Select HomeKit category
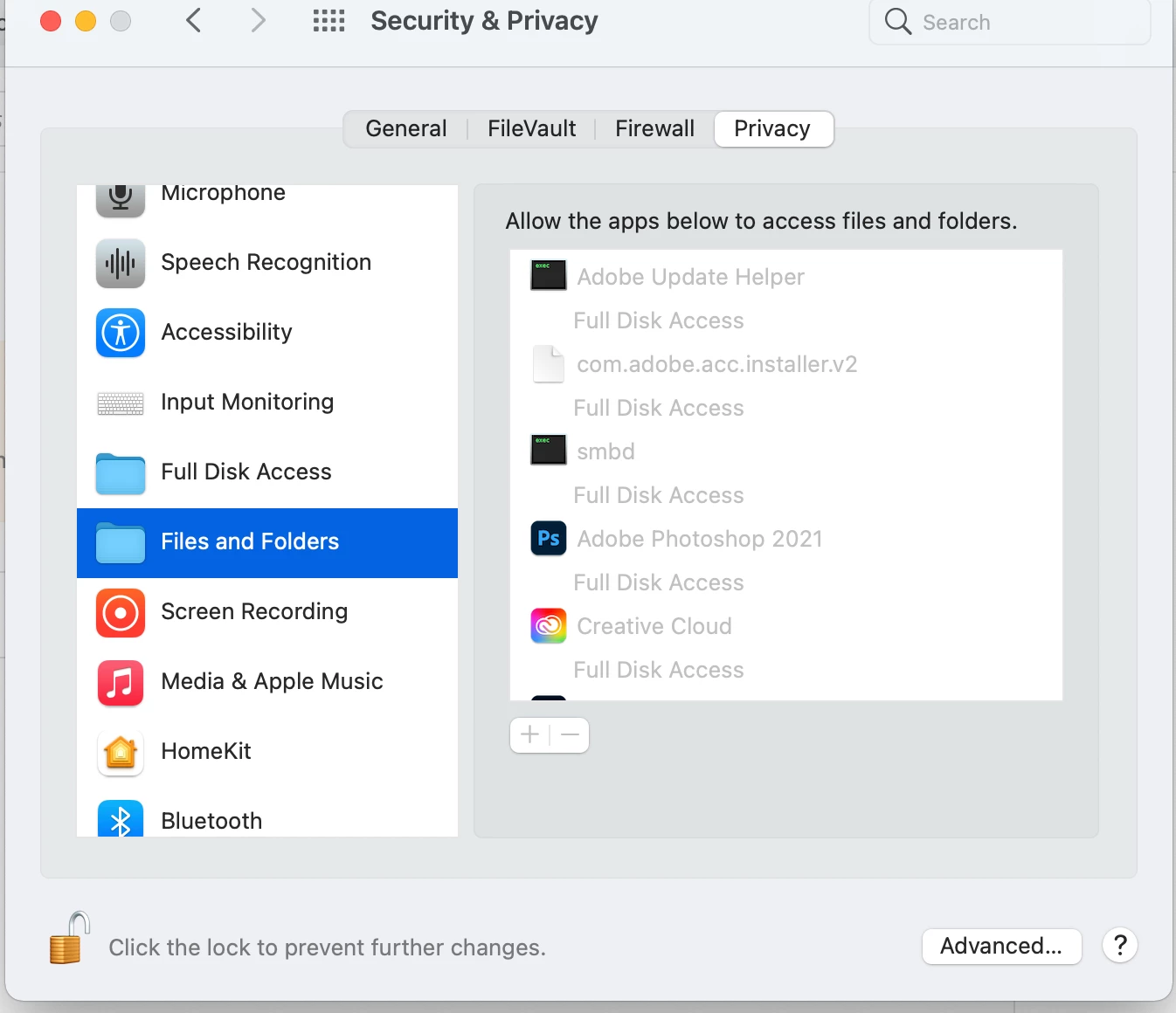This screenshot has height=1013, width=1176. tap(267, 752)
